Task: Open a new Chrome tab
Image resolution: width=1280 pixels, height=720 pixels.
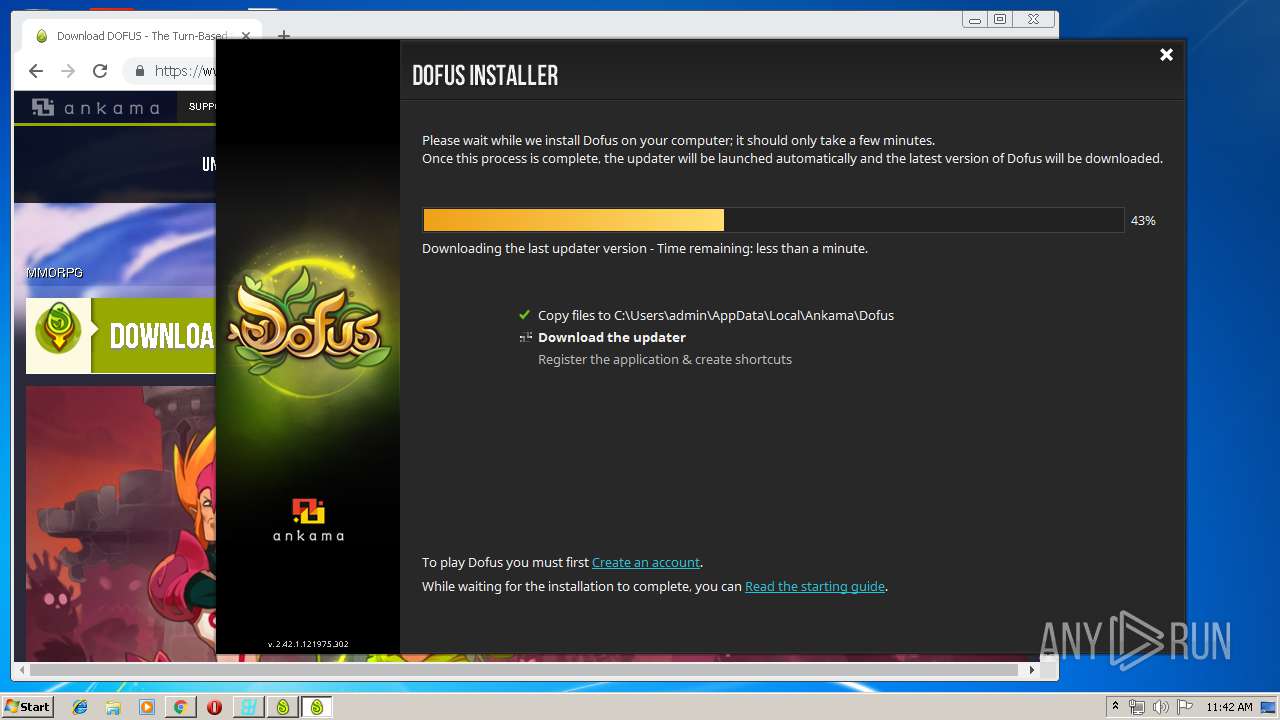Action: click(283, 36)
